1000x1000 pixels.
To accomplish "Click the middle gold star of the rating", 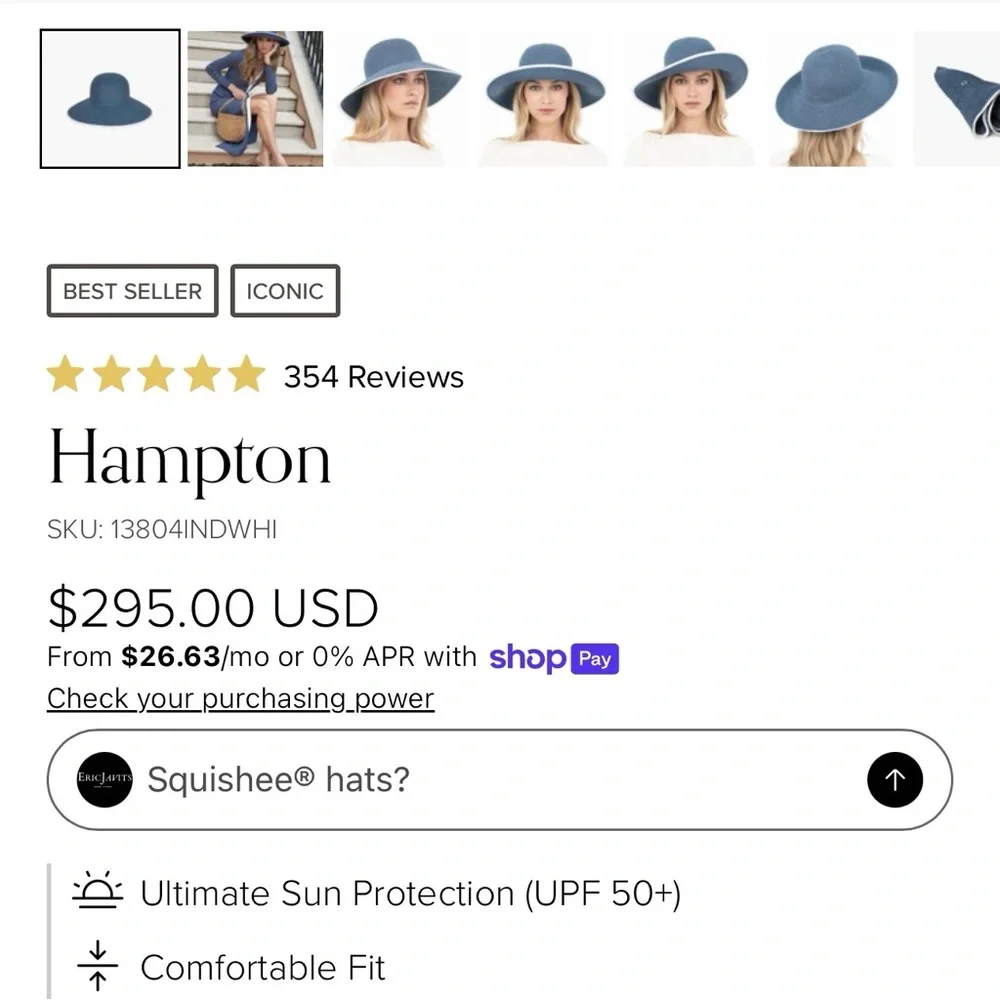I will pyautogui.click(x=155, y=374).
